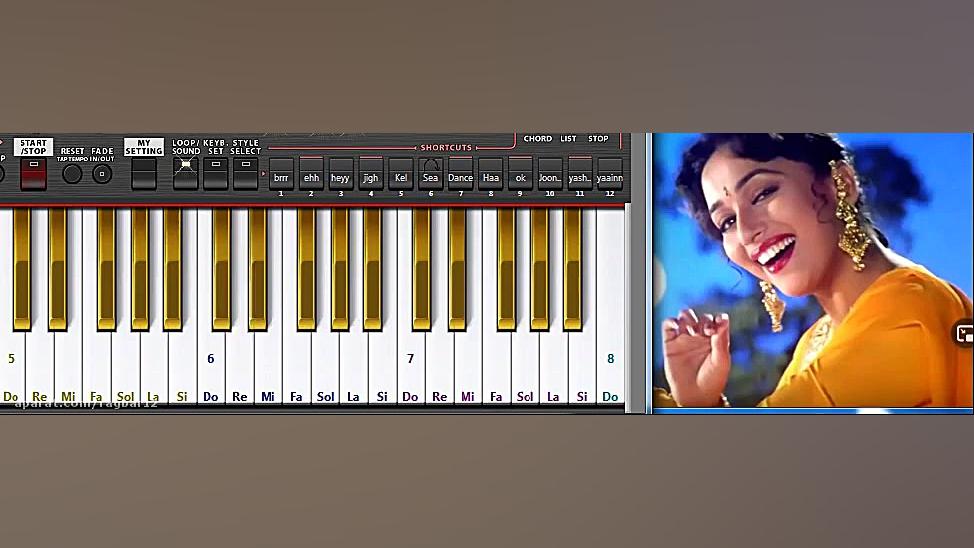This screenshot has height=548, width=974.
Task: Trigger the 'Haa' shortcut pad 8
Action: (x=491, y=174)
